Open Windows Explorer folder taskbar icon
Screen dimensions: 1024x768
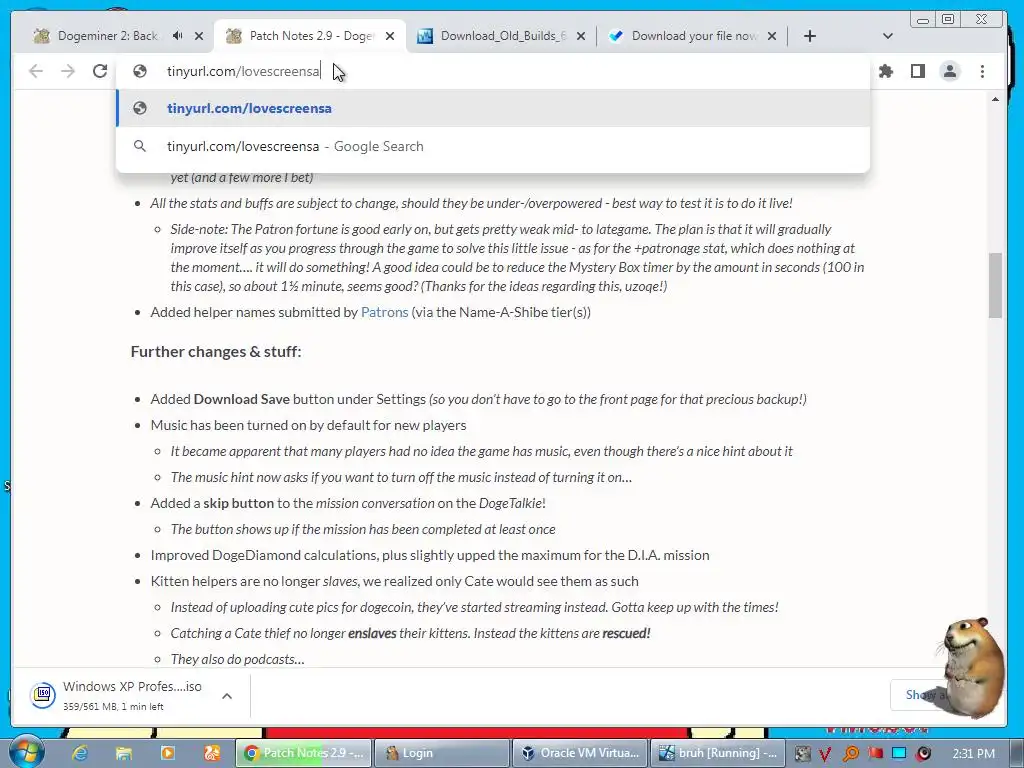(x=123, y=753)
